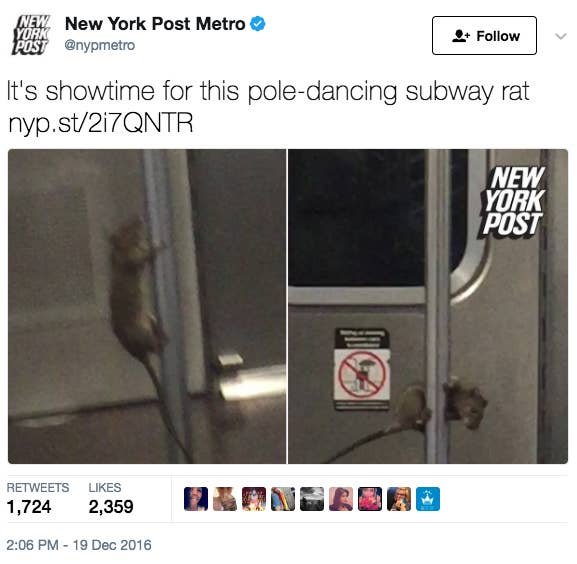View the right subway door rat photo
This screenshot has height=564, width=577.
(428, 306)
